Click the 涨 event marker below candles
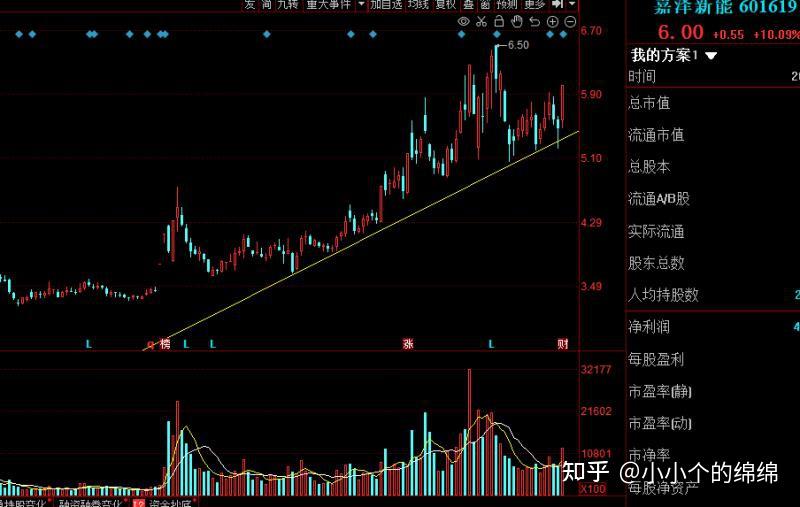 (408, 344)
